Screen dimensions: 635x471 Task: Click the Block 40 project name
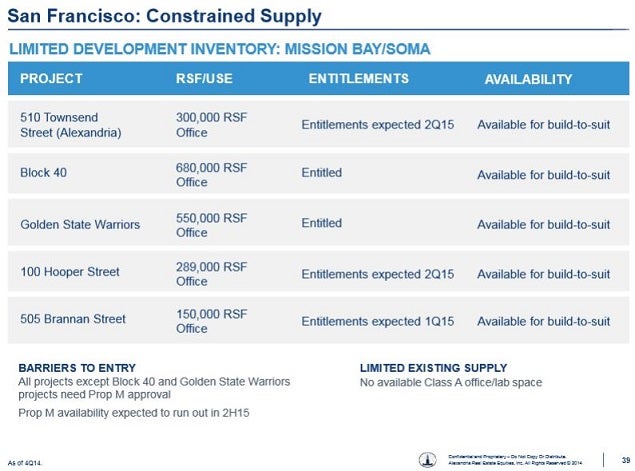click(43, 173)
